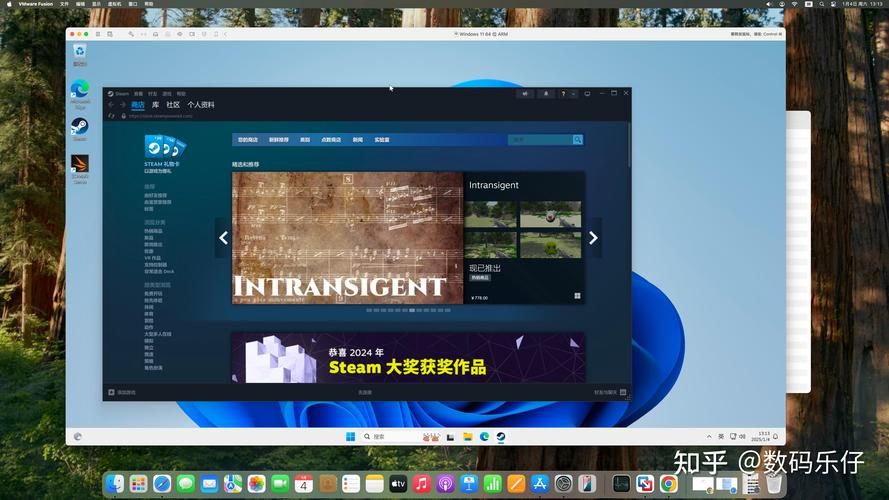
Task: Open the 新闻 News link in store nav
Action: pyautogui.click(x=358, y=139)
